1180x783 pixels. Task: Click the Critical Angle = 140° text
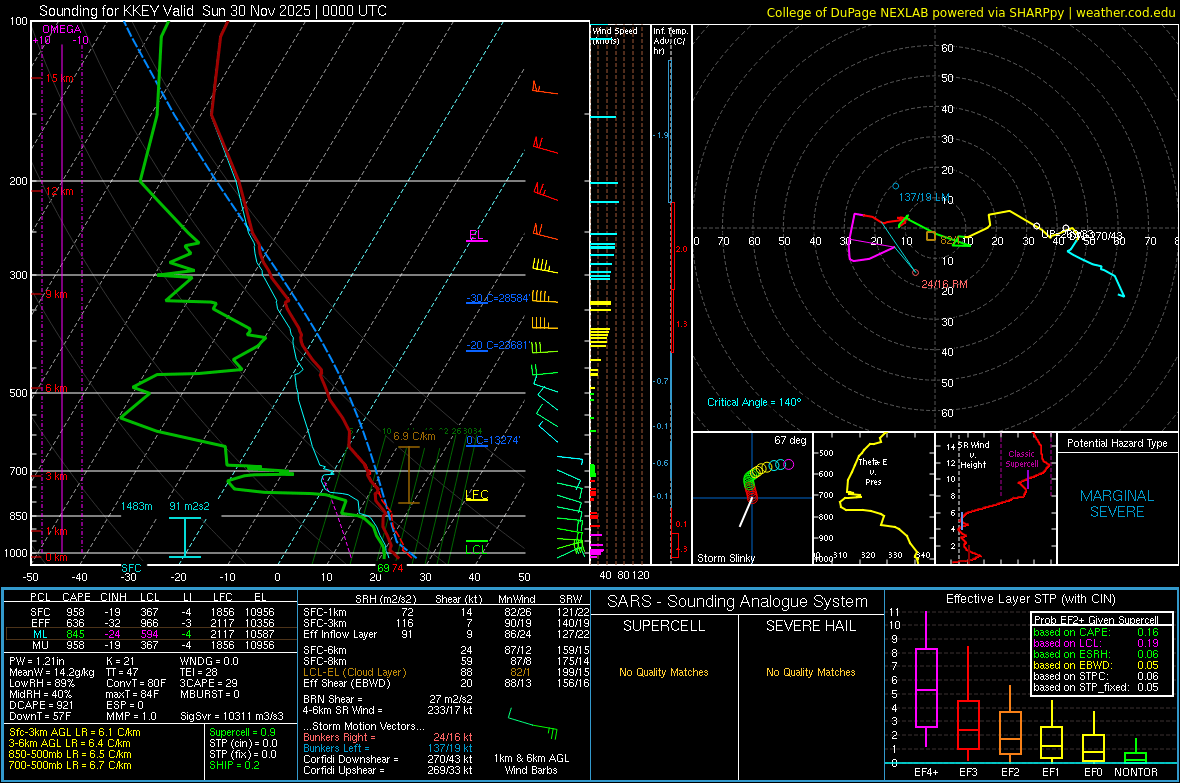754,402
